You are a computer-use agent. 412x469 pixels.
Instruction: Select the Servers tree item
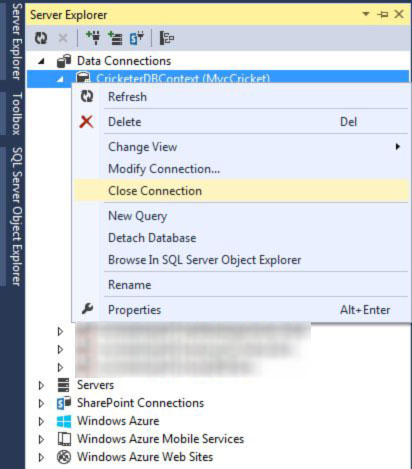point(95,385)
